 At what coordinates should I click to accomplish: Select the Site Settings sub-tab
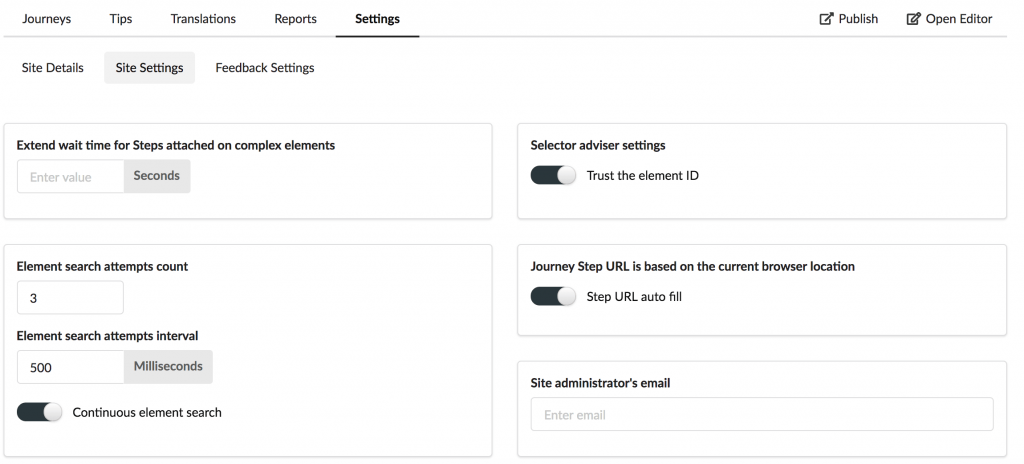coord(150,68)
